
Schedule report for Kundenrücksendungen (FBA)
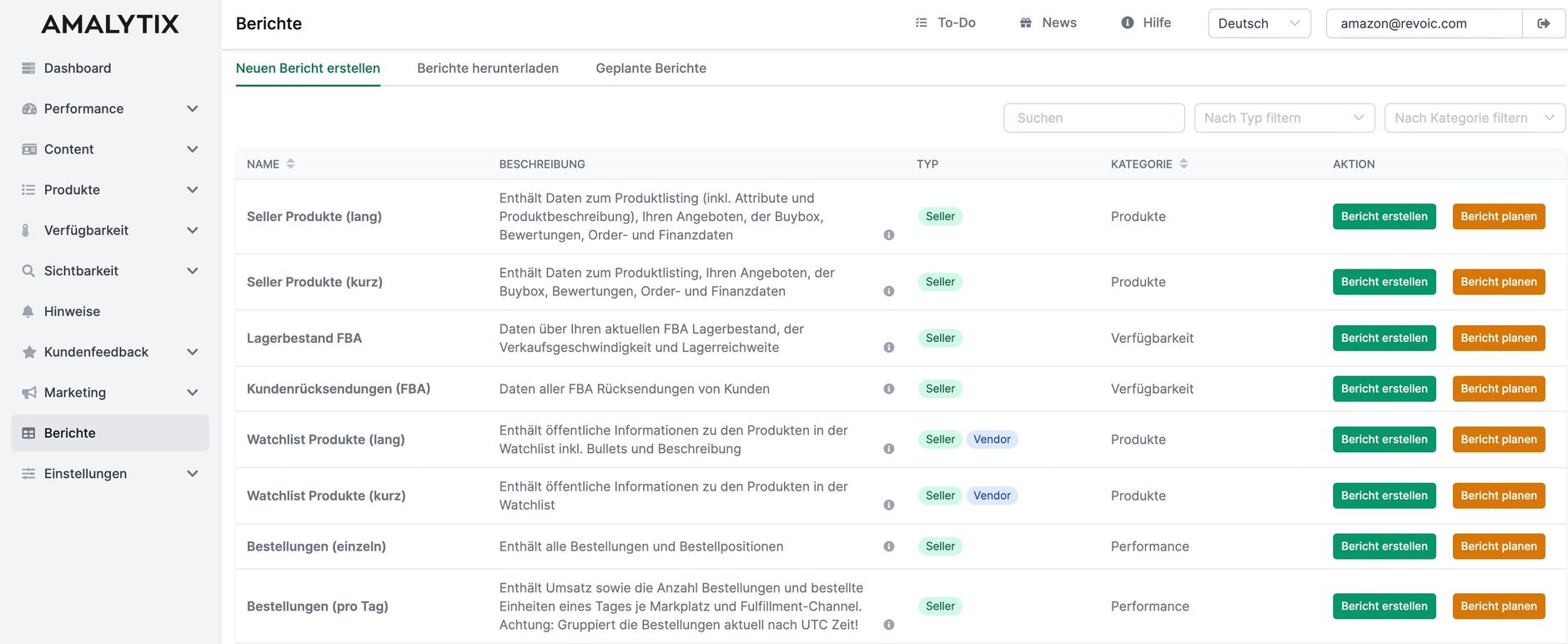click(1499, 389)
